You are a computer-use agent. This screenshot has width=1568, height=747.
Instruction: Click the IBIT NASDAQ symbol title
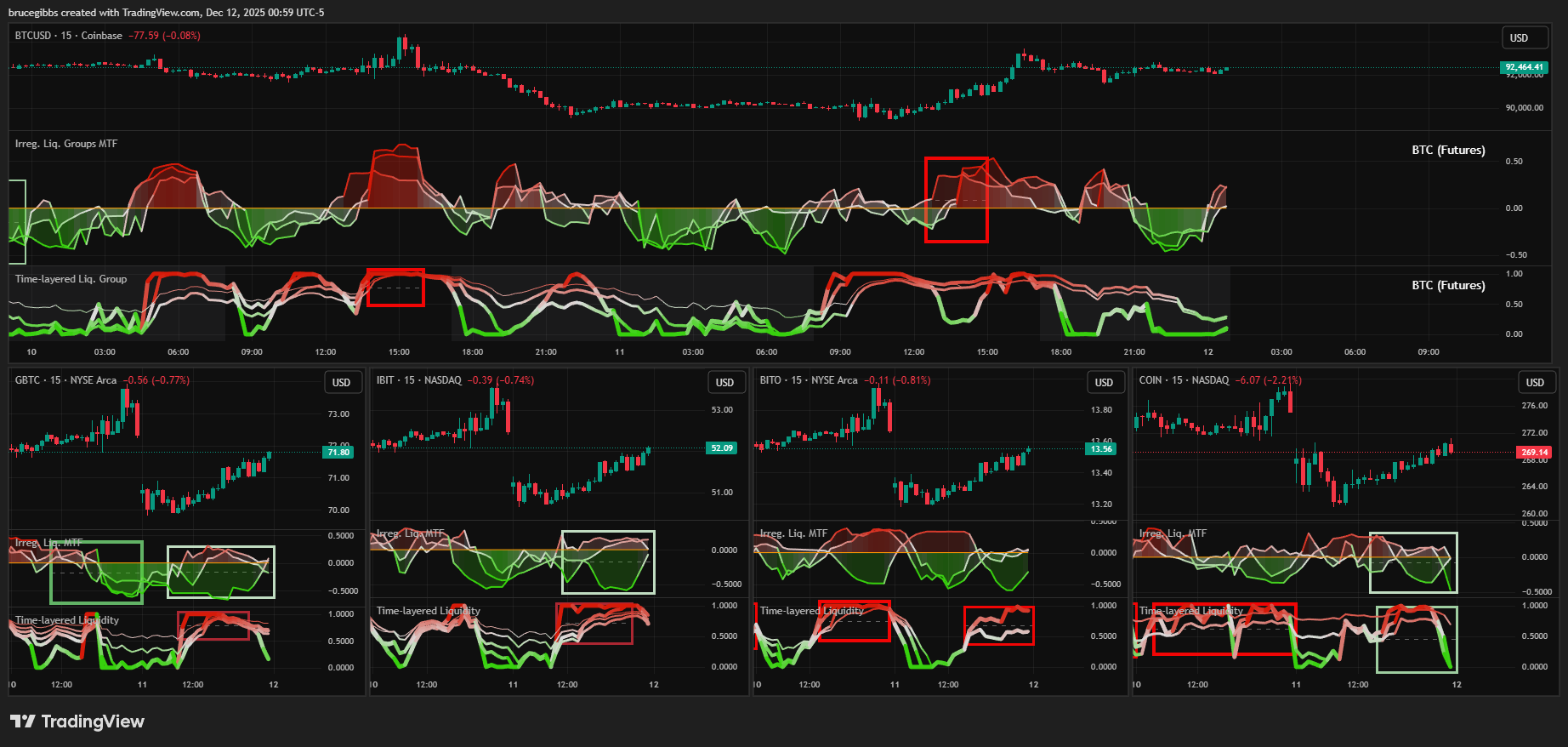click(x=418, y=380)
